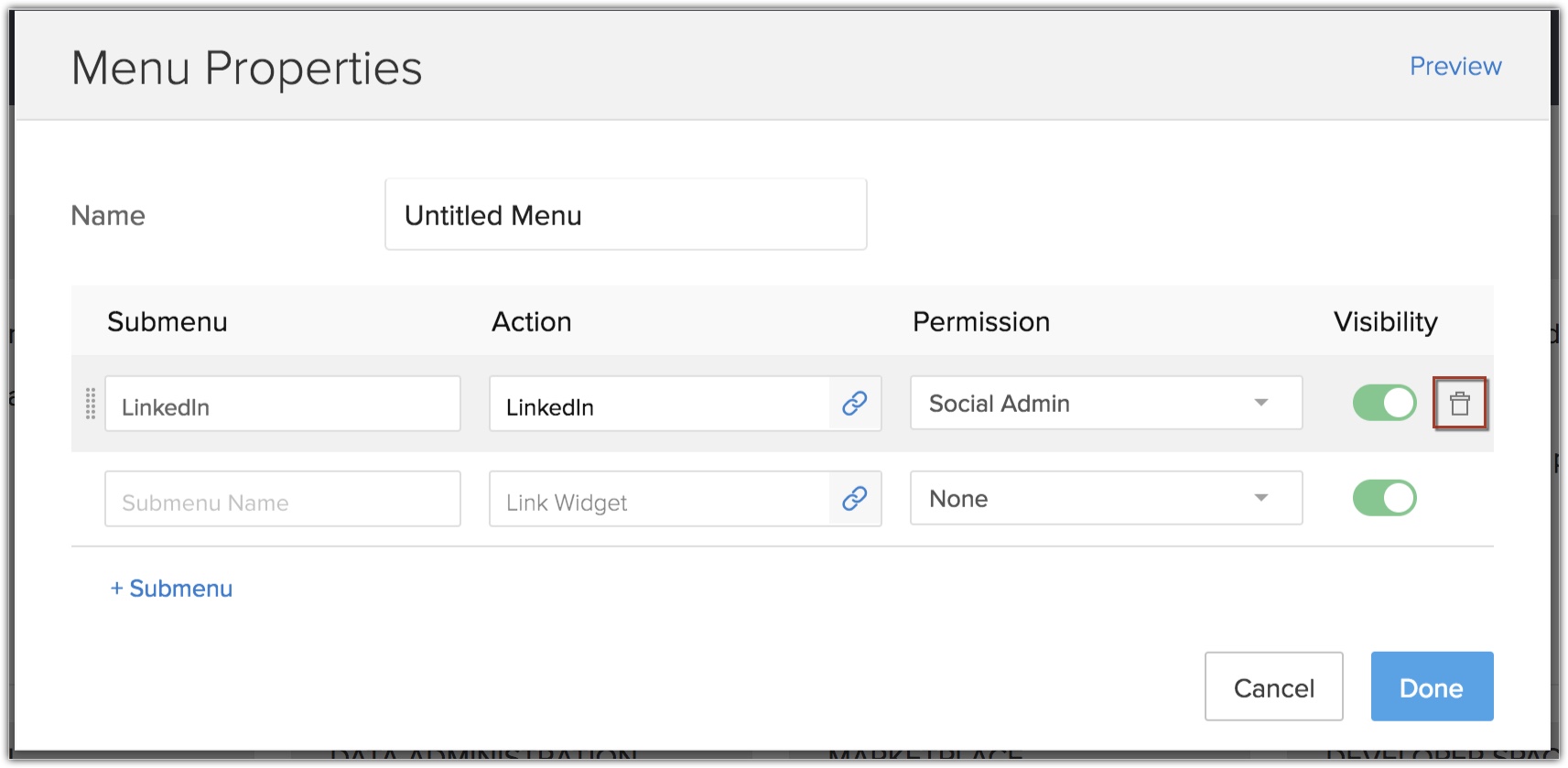Delete the LinkedIn submenu with trash icon
This screenshot has height=768, width=1568.
pos(1460,404)
